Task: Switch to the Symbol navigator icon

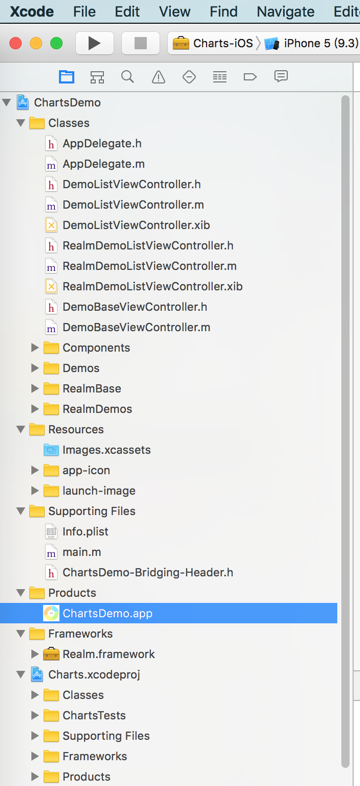Action: [97, 77]
